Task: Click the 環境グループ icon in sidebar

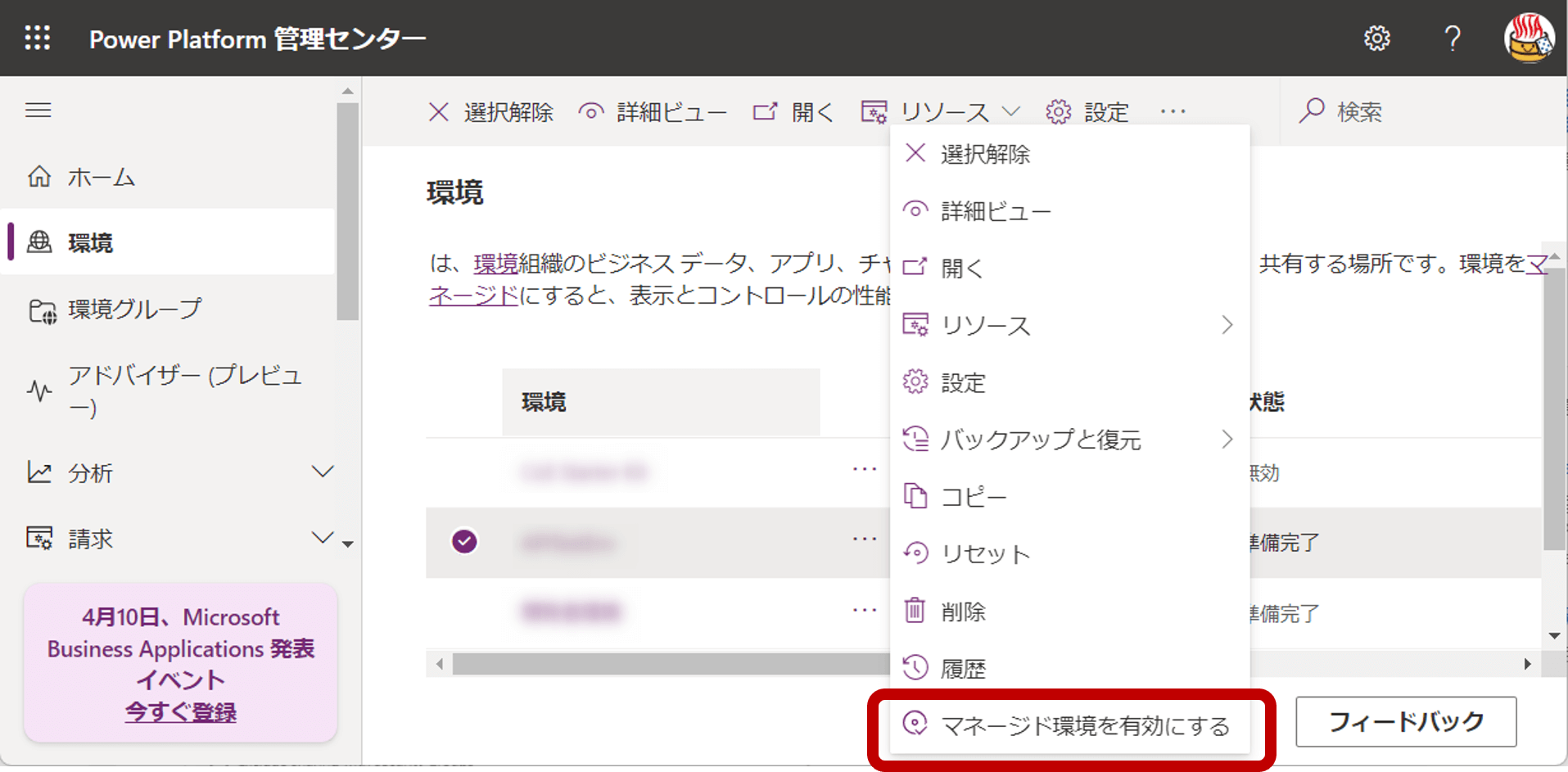Action: click(42, 310)
